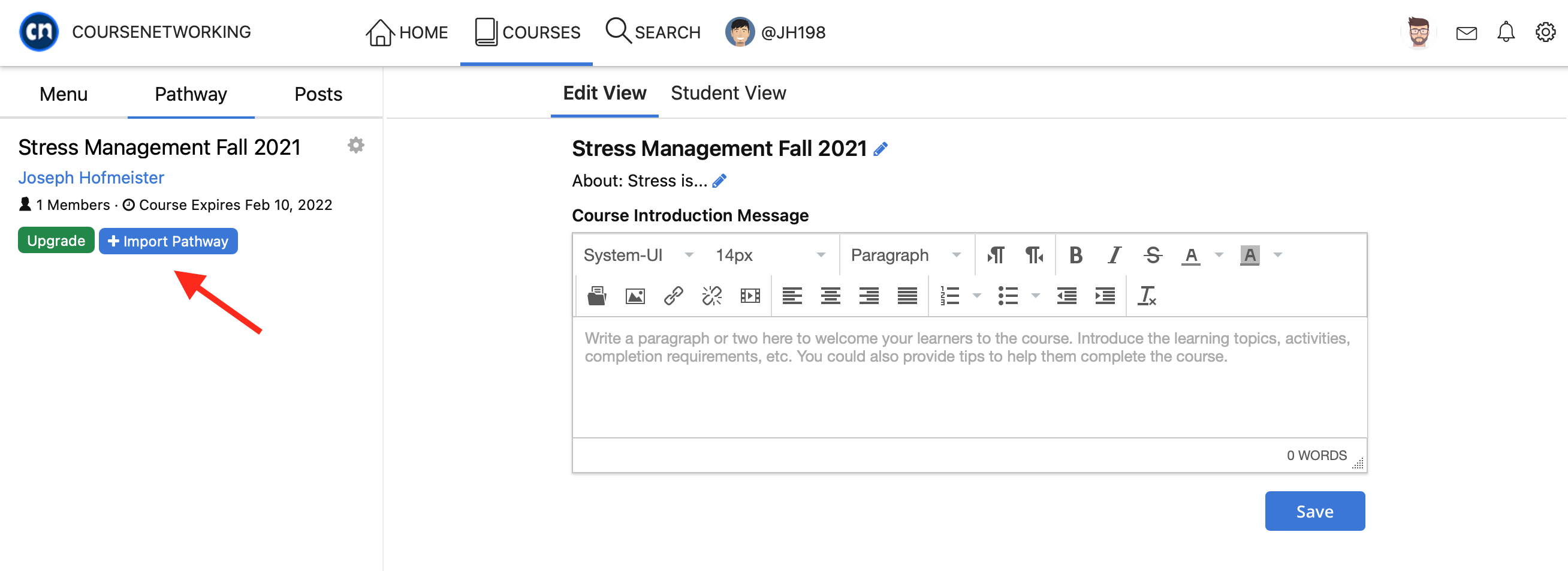Screen dimensions: 1568x571
Task: Select the Student View tab
Action: pos(728,93)
